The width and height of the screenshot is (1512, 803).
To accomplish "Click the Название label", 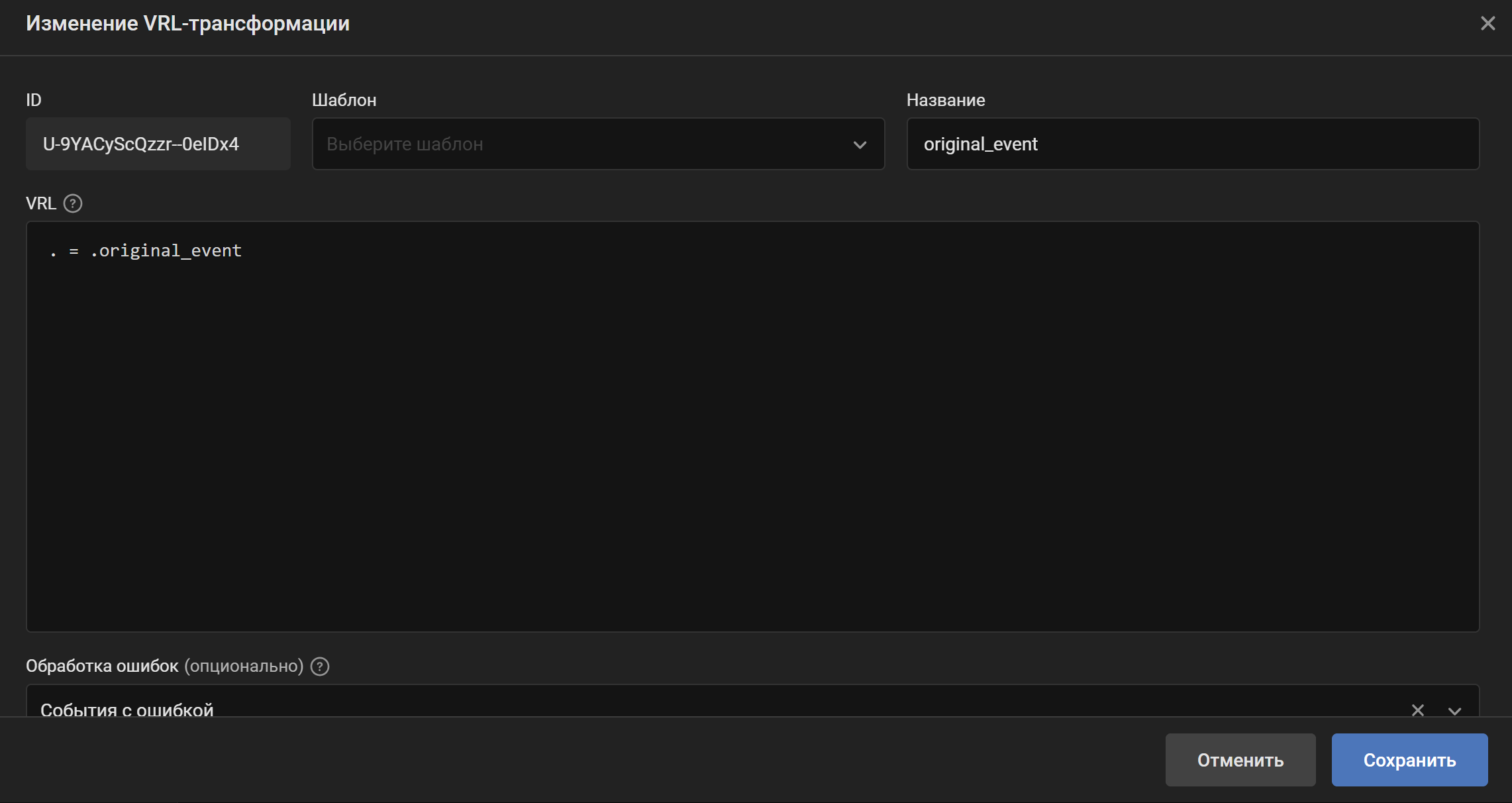I will [946, 100].
